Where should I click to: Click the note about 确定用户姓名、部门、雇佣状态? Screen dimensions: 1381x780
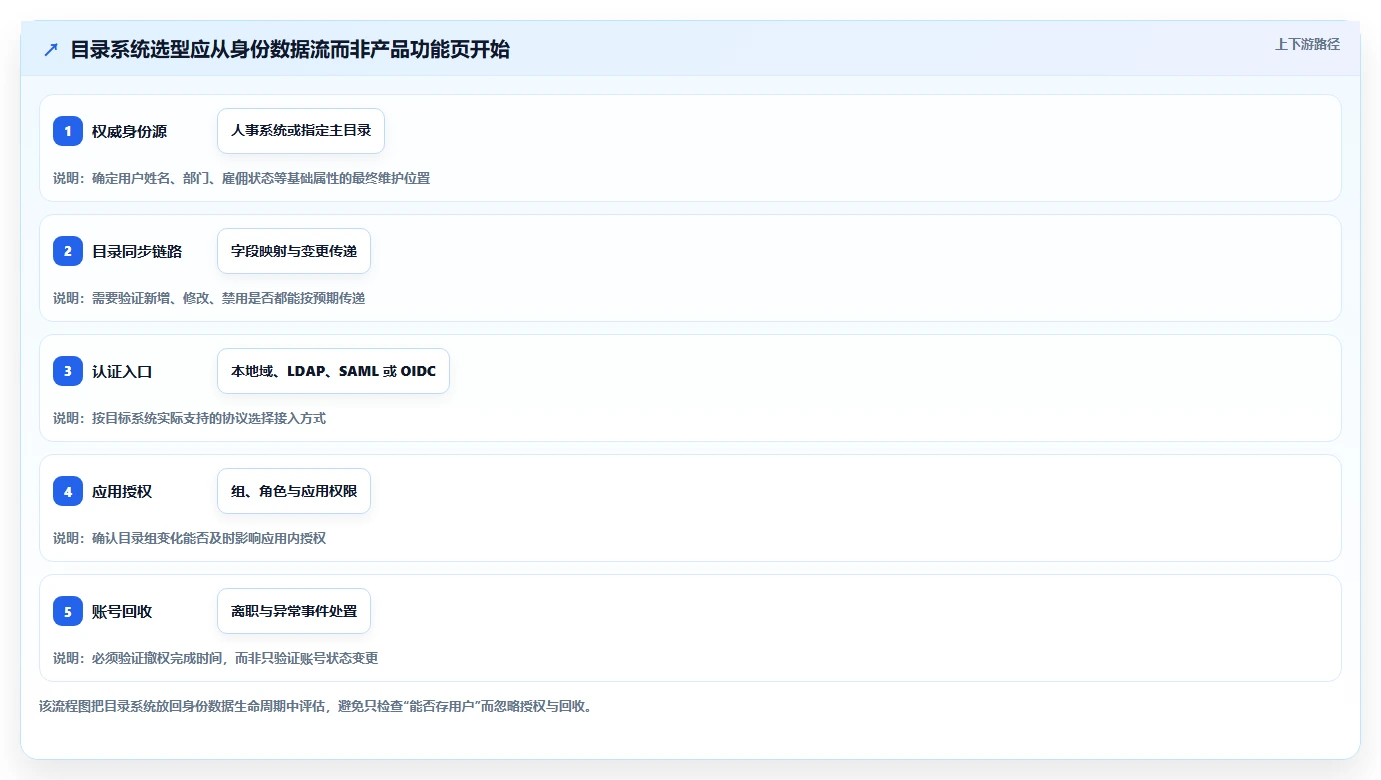tap(241, 178)
